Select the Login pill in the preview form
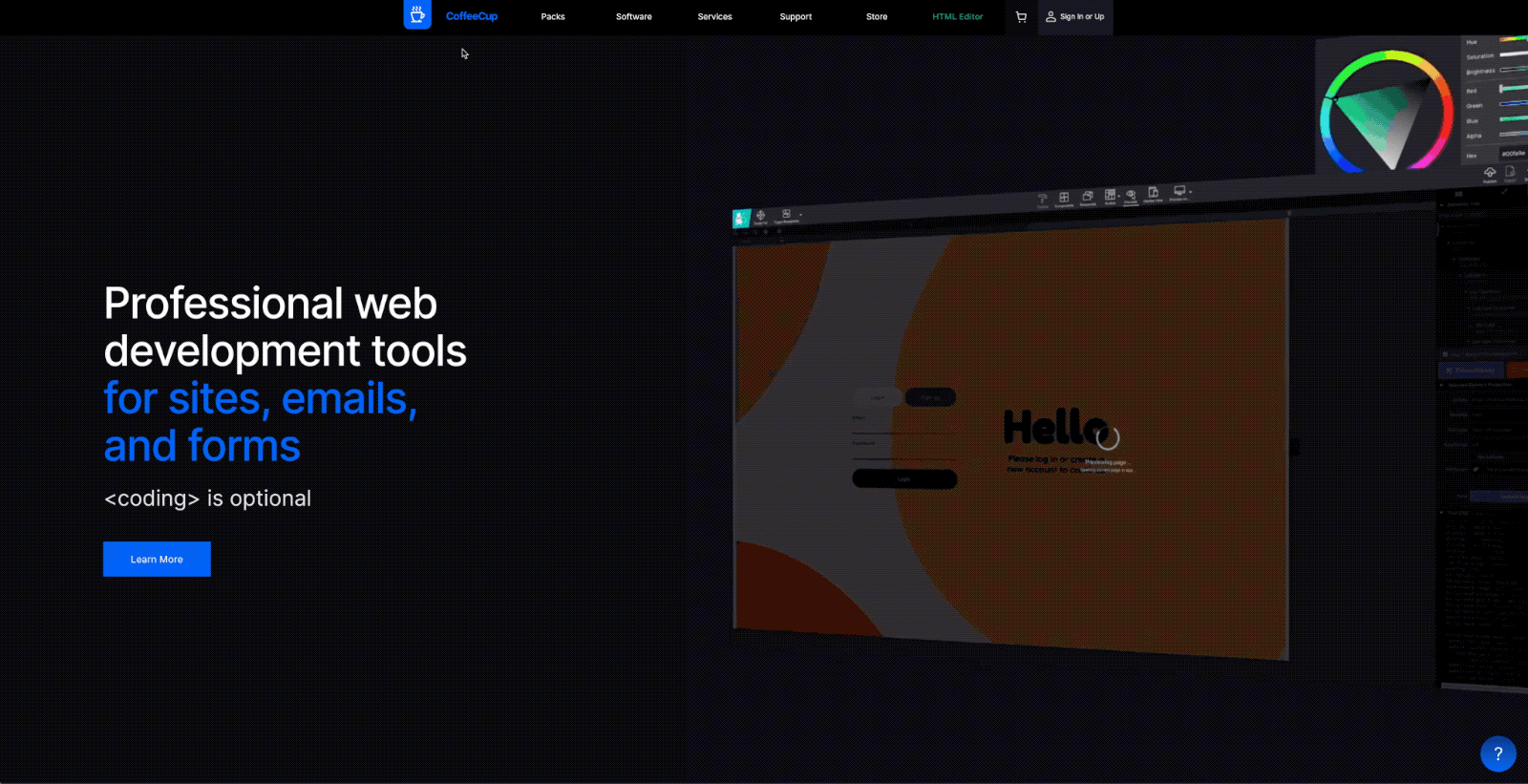1528x784 pixels. (x=878, y=397)
